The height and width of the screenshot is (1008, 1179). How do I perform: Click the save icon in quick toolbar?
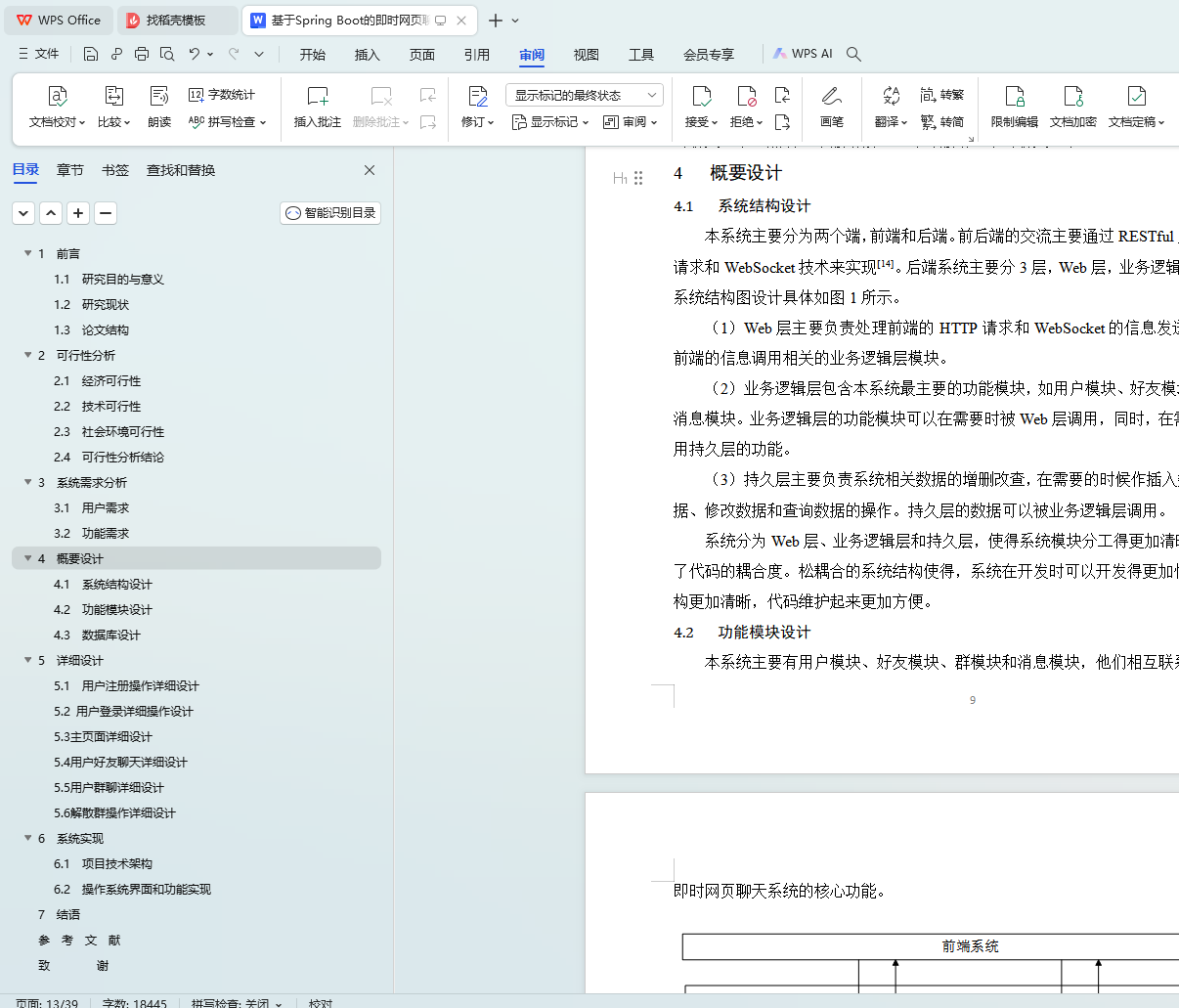pos(91,54)
